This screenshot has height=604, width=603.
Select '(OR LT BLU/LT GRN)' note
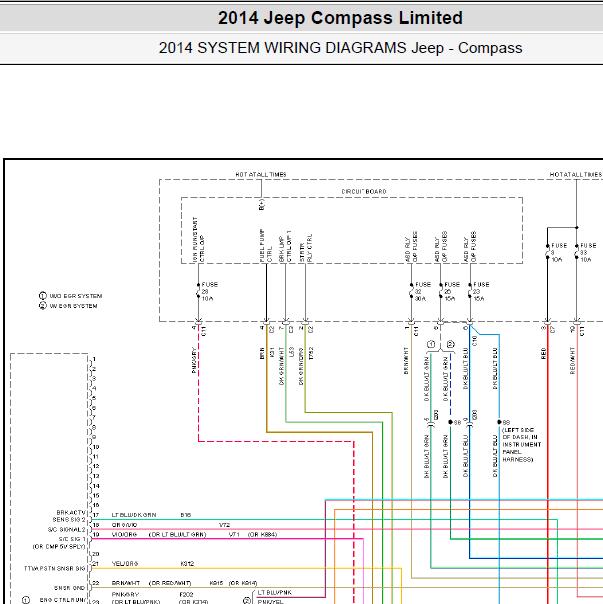[178, 535]
